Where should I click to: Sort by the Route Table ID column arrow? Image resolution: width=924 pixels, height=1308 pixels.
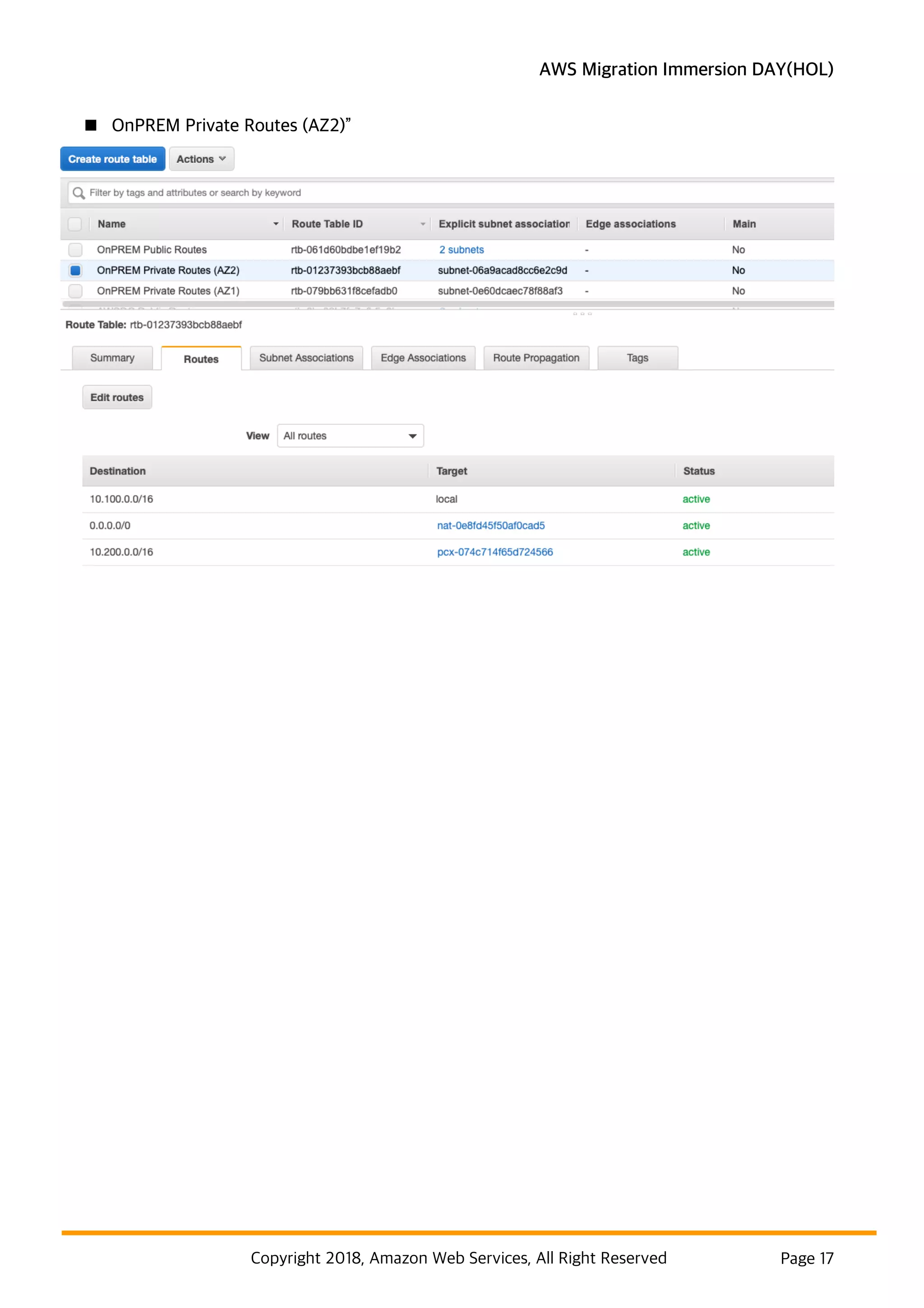coord(422,224)
